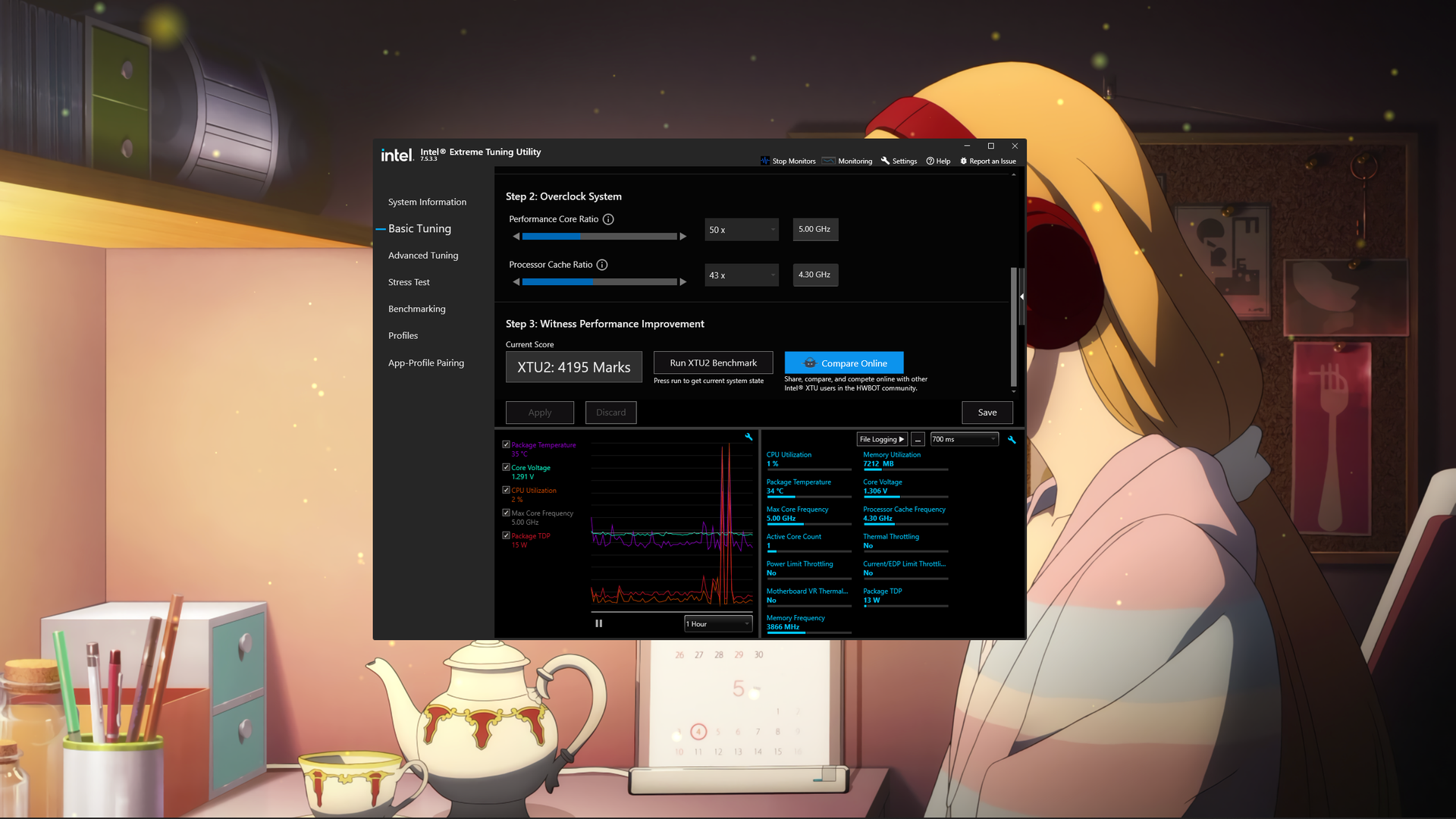This screenshot has height=819, width=1456.
Task: Click Compare Online button
Action: point(844,362)
